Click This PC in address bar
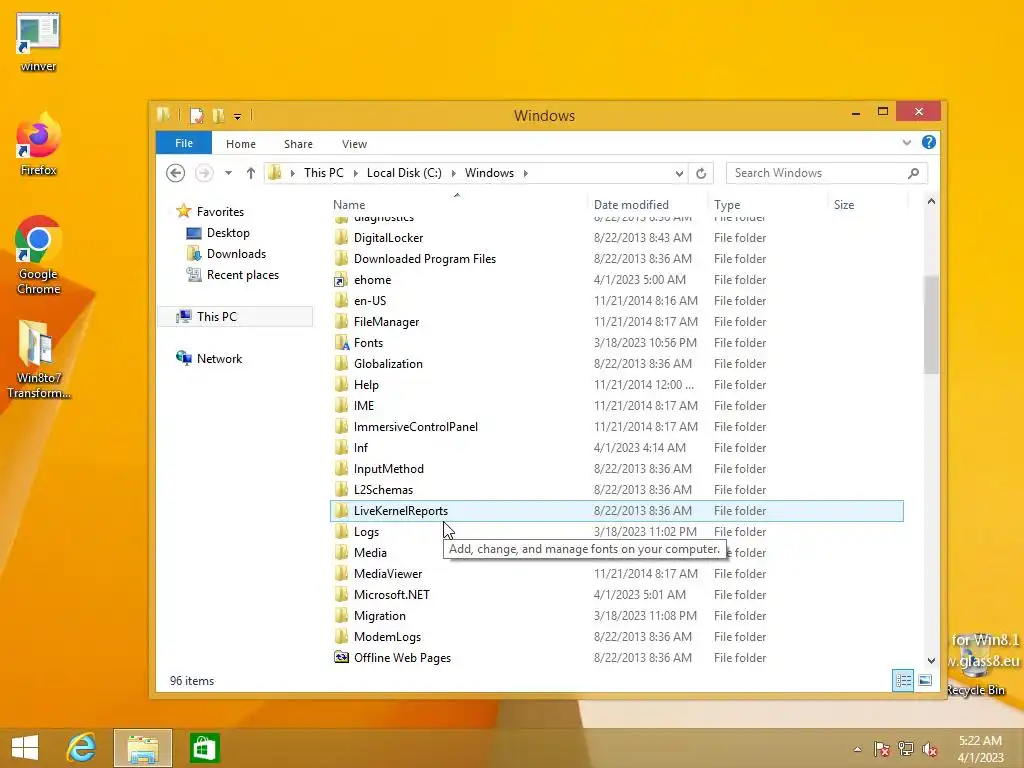 [323, 173]
